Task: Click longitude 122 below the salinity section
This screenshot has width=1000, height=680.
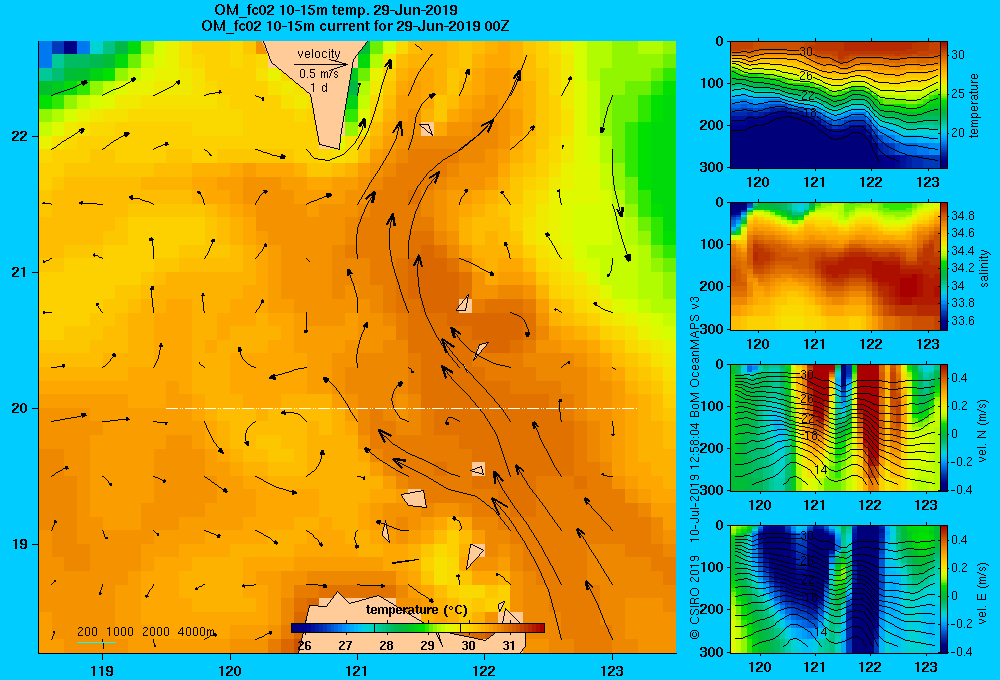Action: click(870, 344)
